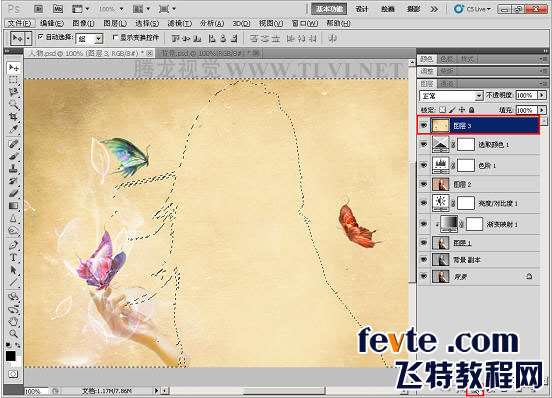This screenshot has height=398, width=552.
Task: Select the 图层 3 layer thumbnail
Action: pyautogui.click(x=440, y=126)
